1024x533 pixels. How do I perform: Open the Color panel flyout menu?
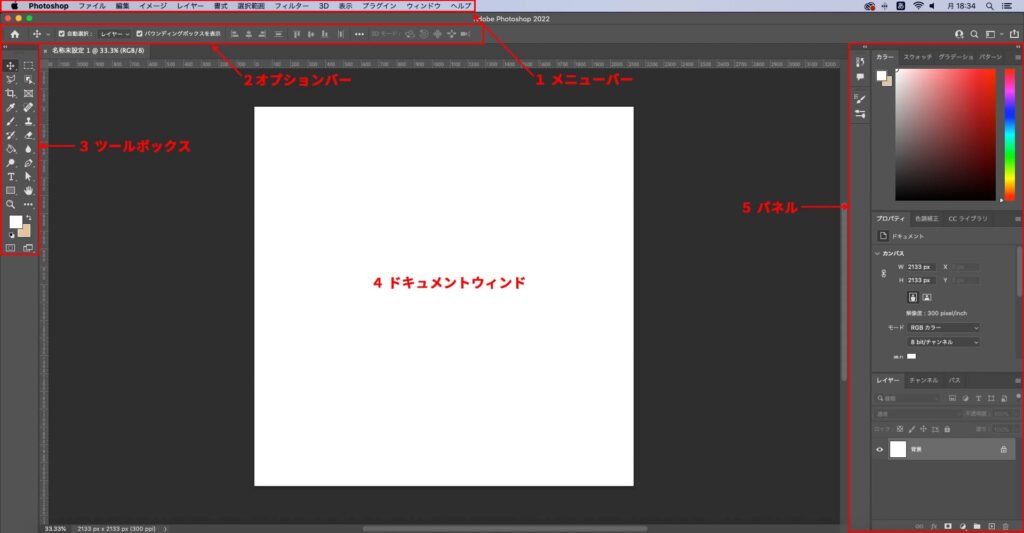click(1017, 57)
